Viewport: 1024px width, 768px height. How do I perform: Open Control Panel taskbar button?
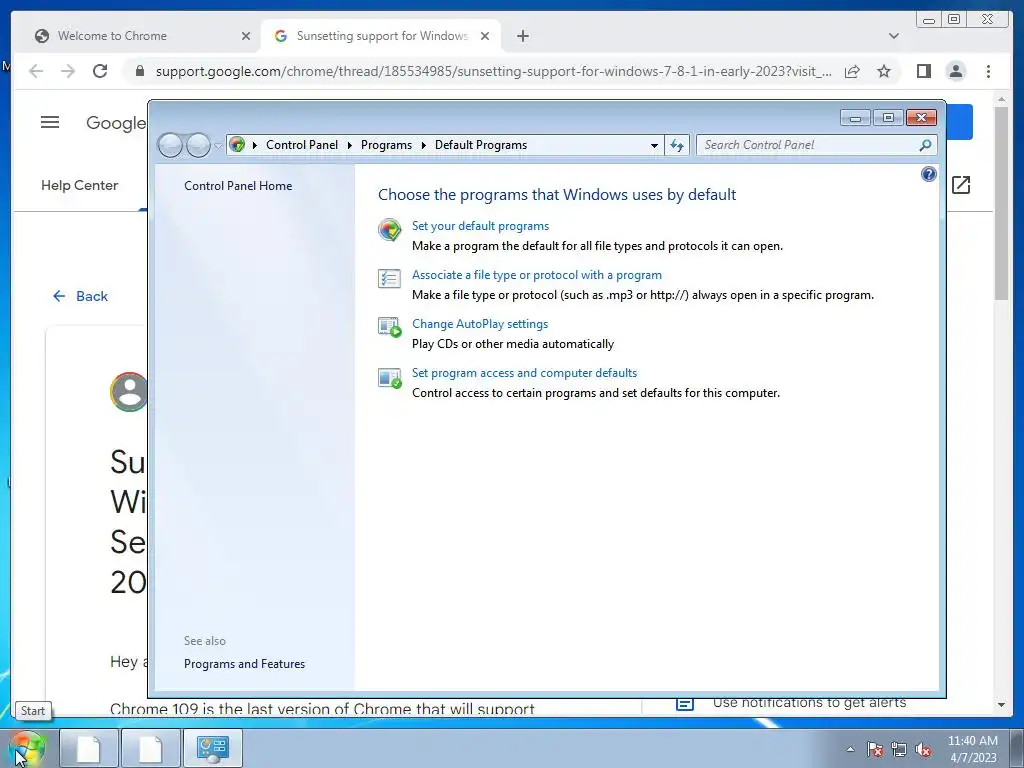click(x=213, y=748)
